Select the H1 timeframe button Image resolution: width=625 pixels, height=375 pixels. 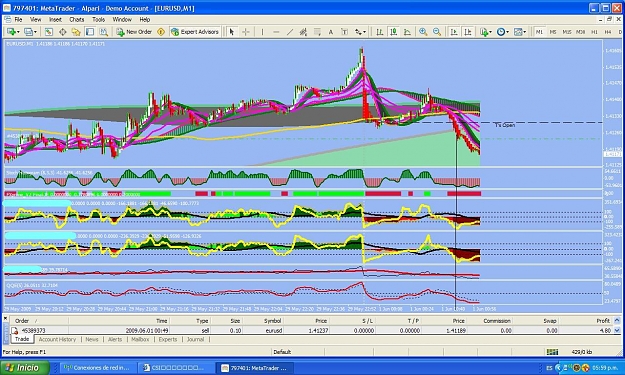tap(594, 32)
